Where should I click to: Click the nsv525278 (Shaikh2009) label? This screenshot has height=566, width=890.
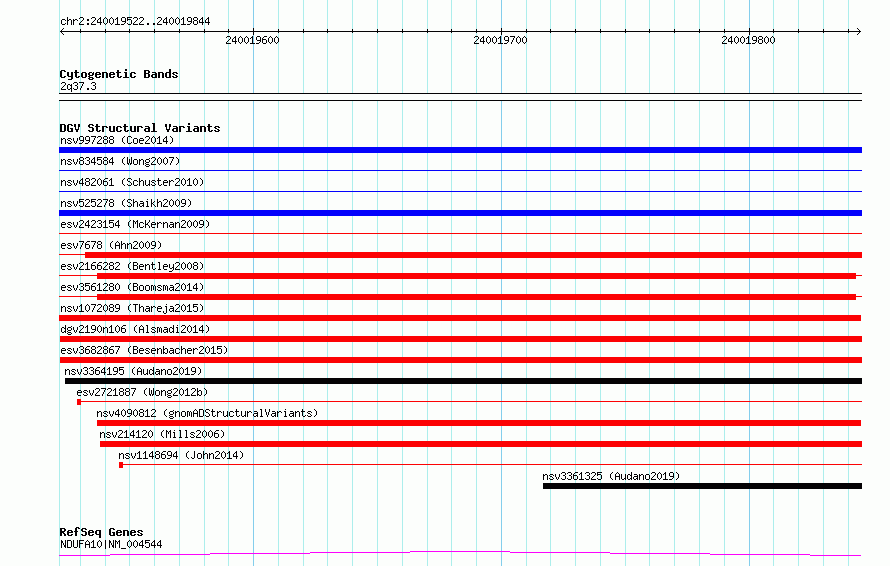coord(126,203)
